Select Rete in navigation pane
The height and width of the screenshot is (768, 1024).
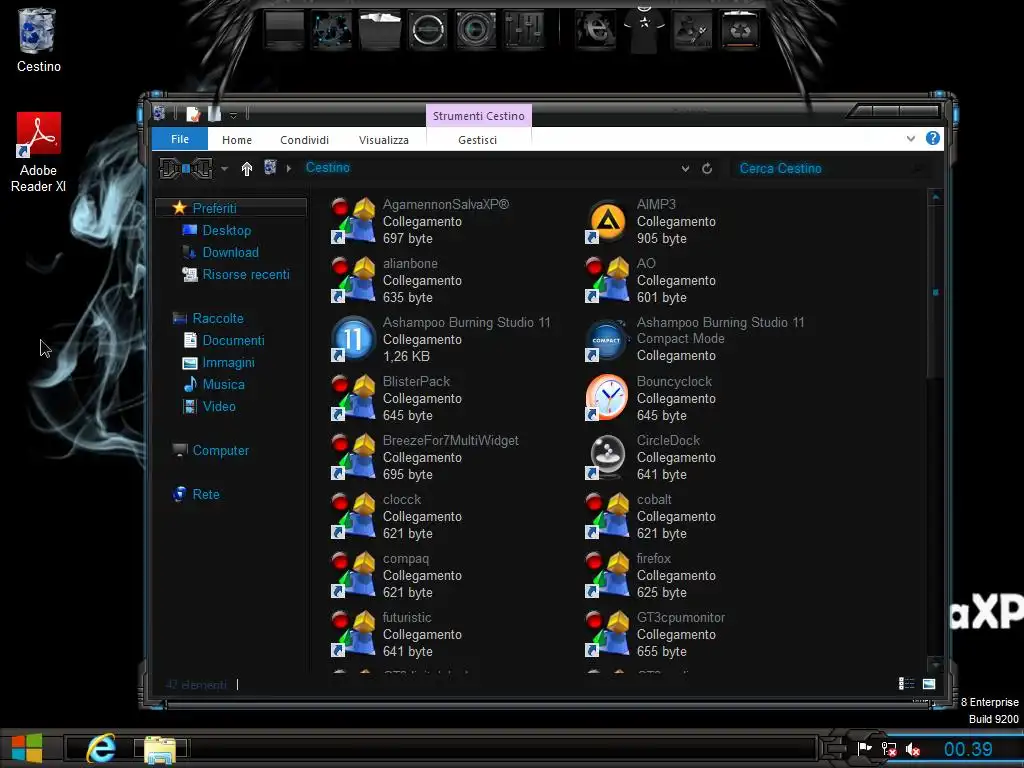click(206, 494)
